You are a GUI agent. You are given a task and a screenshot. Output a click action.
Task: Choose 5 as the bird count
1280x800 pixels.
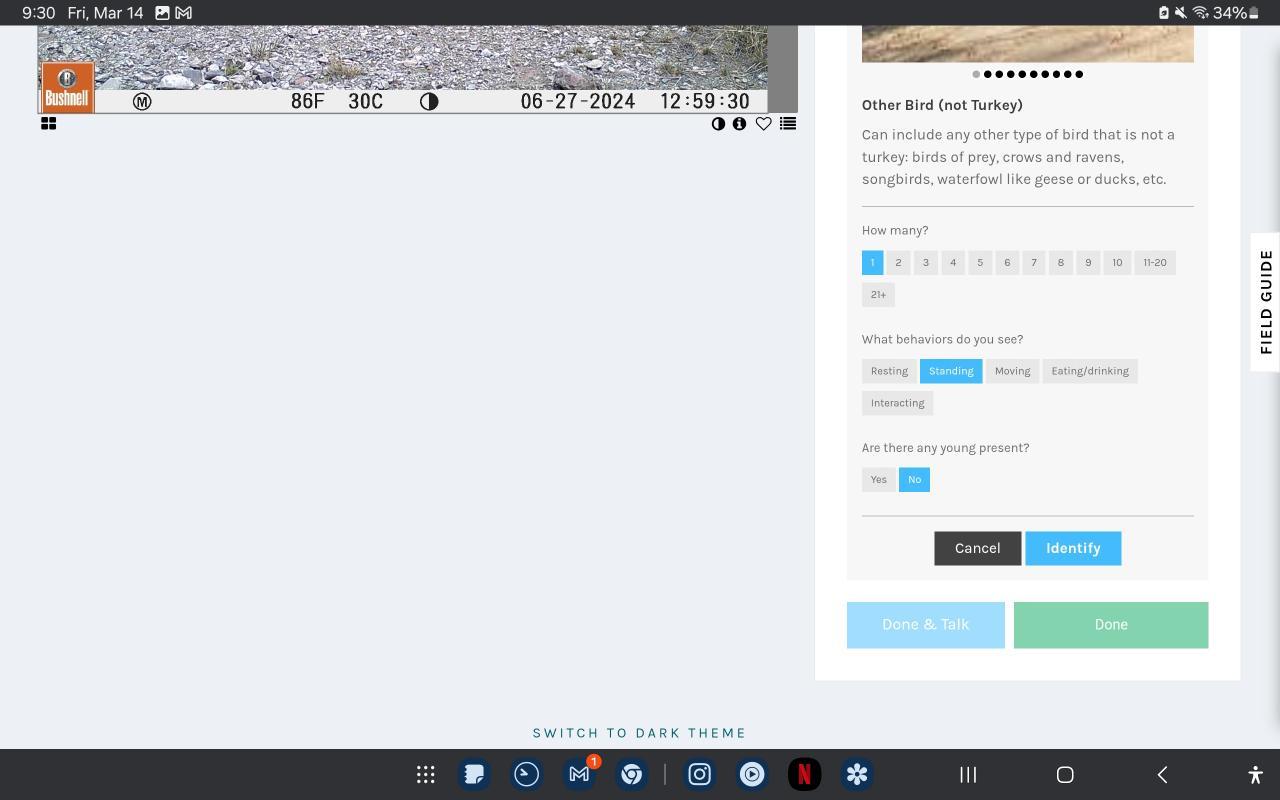click(980, 263)
